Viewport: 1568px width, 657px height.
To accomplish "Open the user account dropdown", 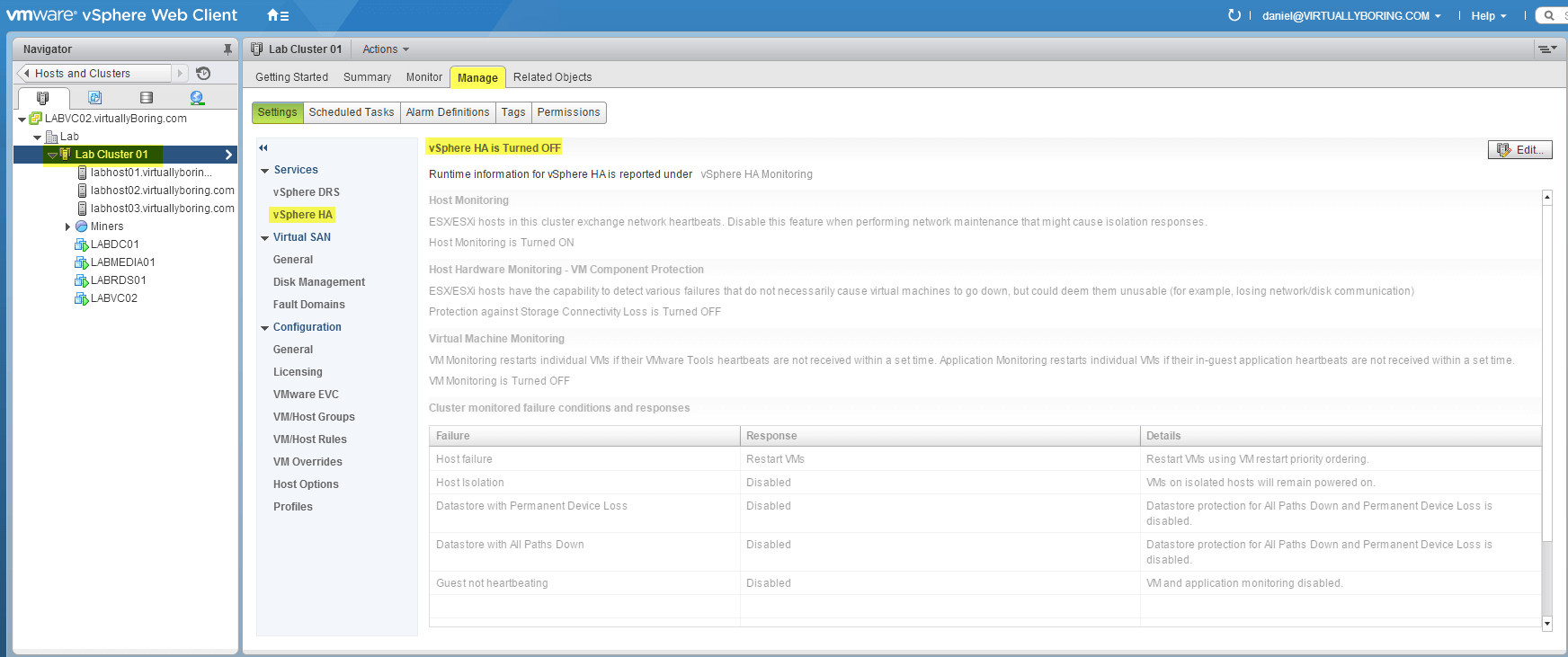I will point(1351,16).
